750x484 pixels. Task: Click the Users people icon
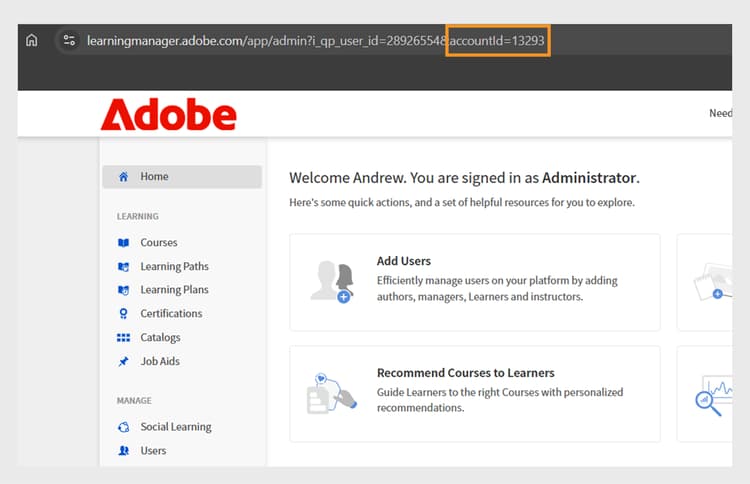click(x=123, y=451)
